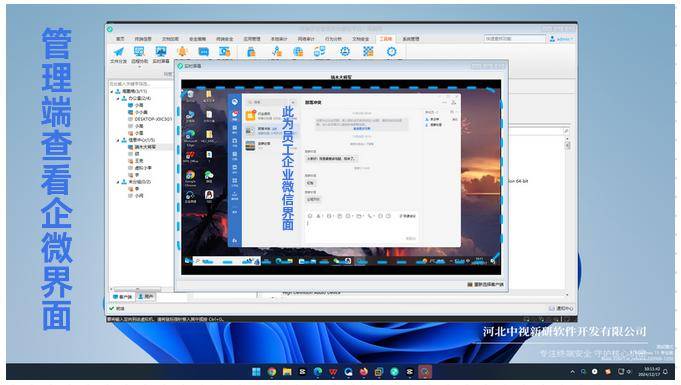Viewport: 681px width, 385px height.
Task: Open dropdown arrow under 远程协助
Action: [x=139, y=67]
